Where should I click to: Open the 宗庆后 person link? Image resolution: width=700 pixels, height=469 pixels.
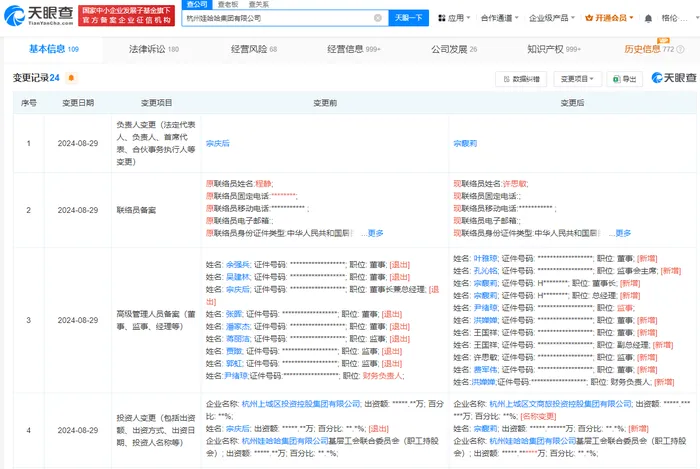pos(218,144)
